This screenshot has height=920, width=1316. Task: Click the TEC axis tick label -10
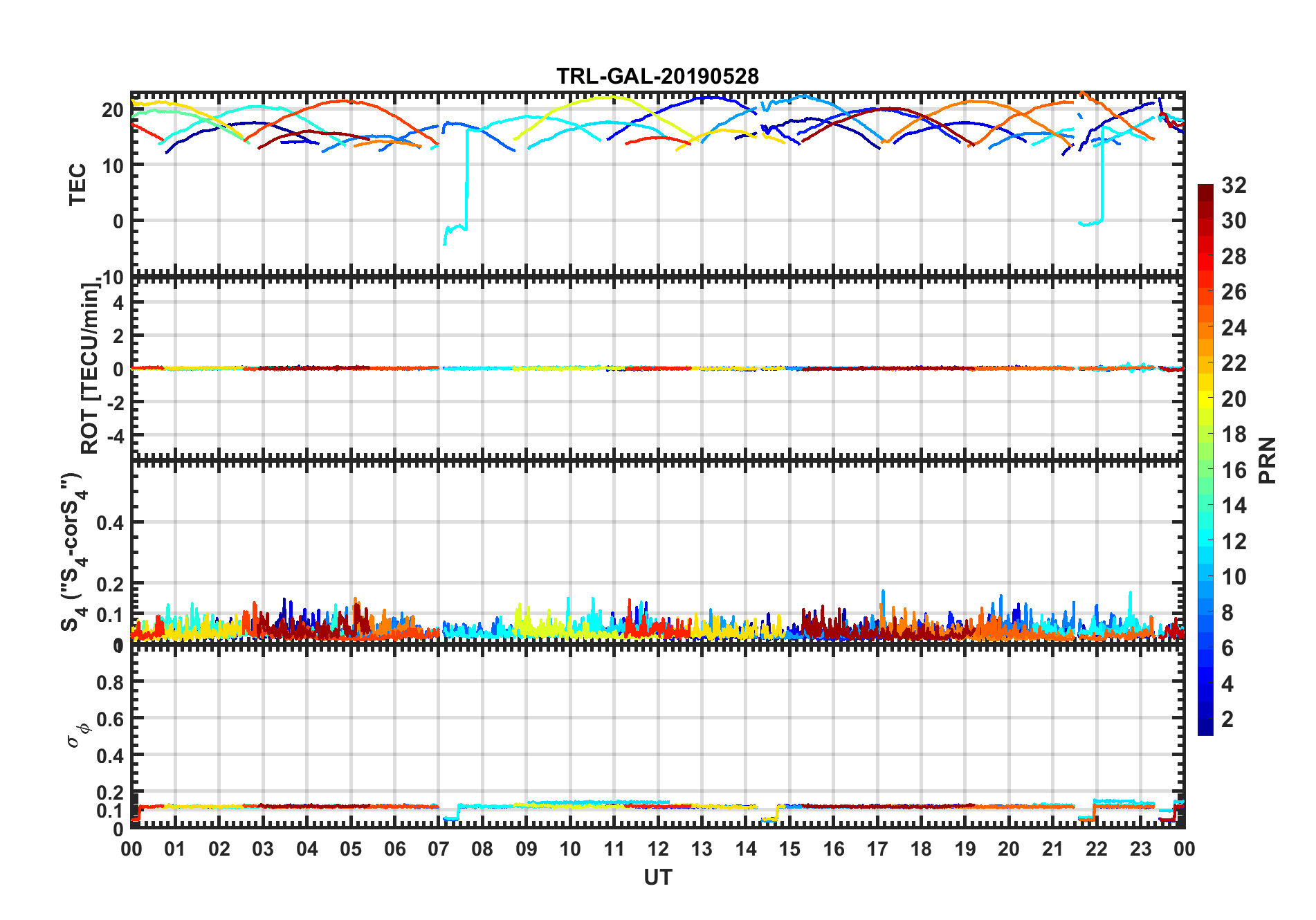[109, 278]
